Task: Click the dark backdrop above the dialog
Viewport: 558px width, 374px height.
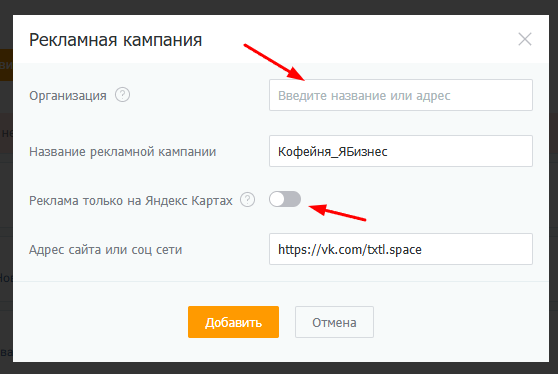Action: click(x=279, y=7)
